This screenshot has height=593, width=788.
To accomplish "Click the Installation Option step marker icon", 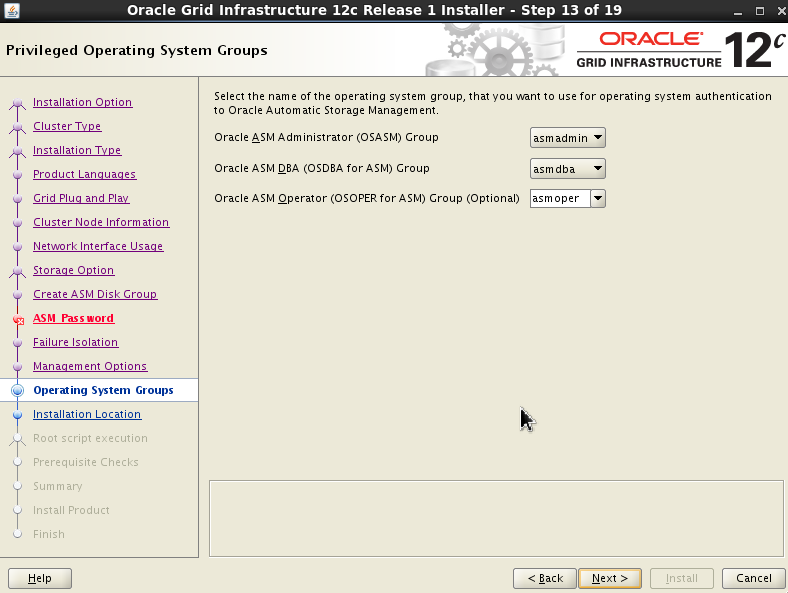I will [x=18, y=104].
